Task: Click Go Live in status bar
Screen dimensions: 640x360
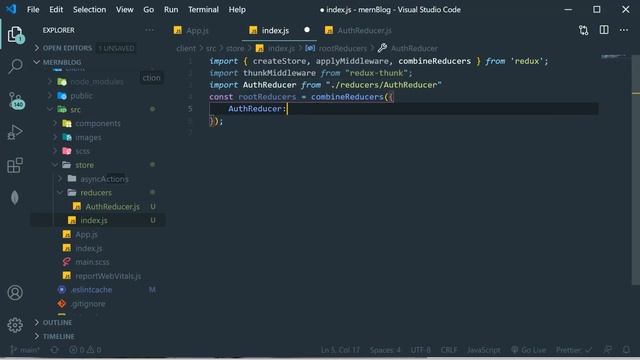Action: [529, 350]
